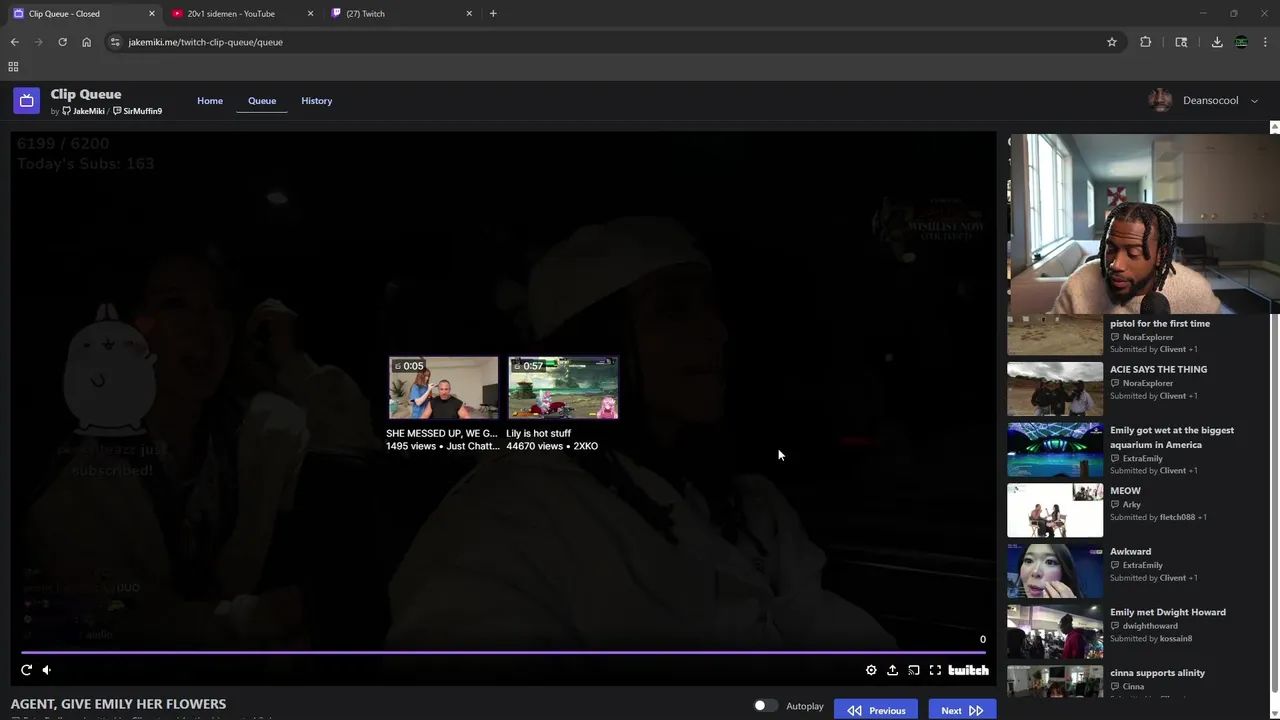Open a new browser tab
Screen dimensions: 1280x720
(493, 14)
